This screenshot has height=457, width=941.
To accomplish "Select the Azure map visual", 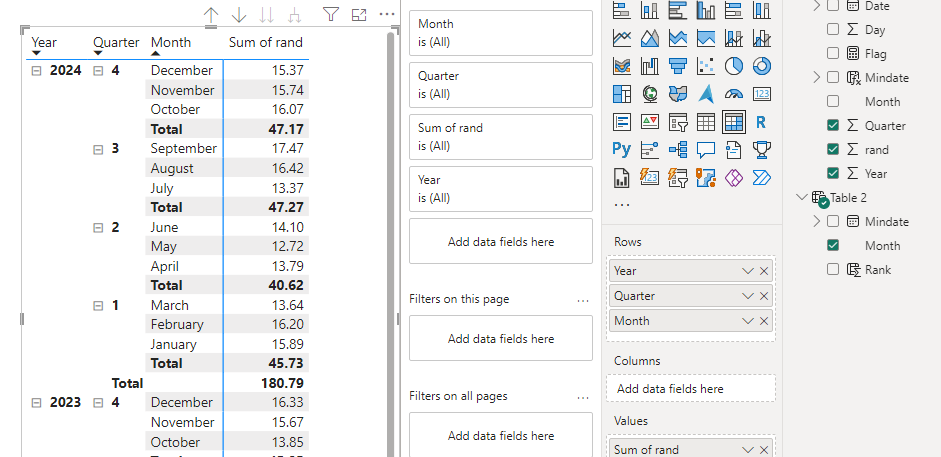I will click(706, 94).
